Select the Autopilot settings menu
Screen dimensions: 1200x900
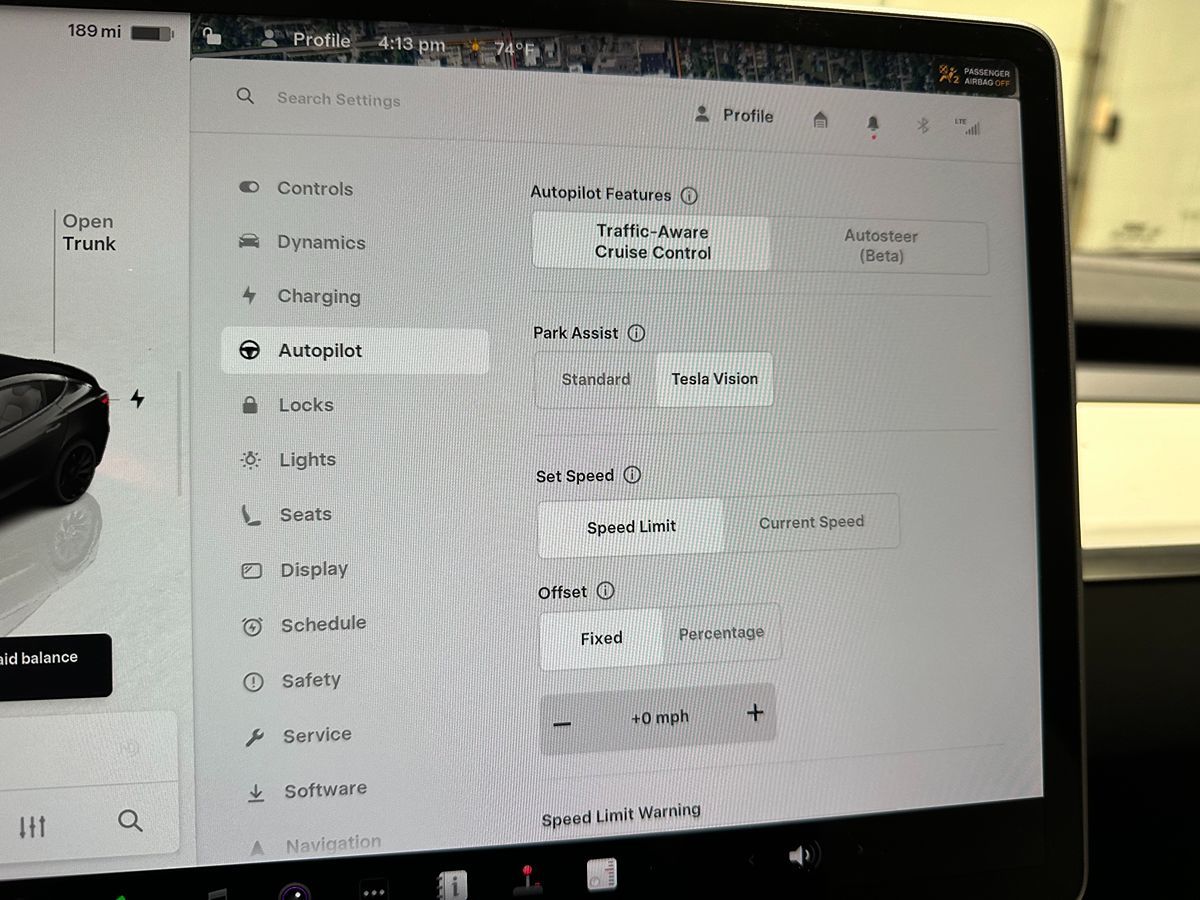(355, 351)
